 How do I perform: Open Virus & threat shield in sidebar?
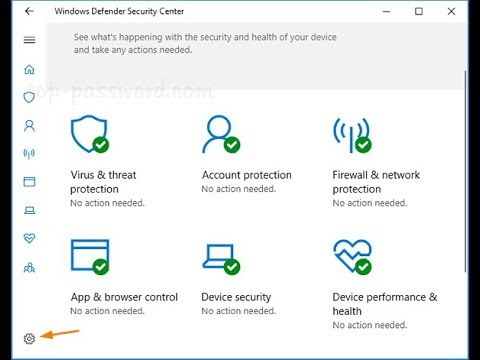click(x=29, y=97)
